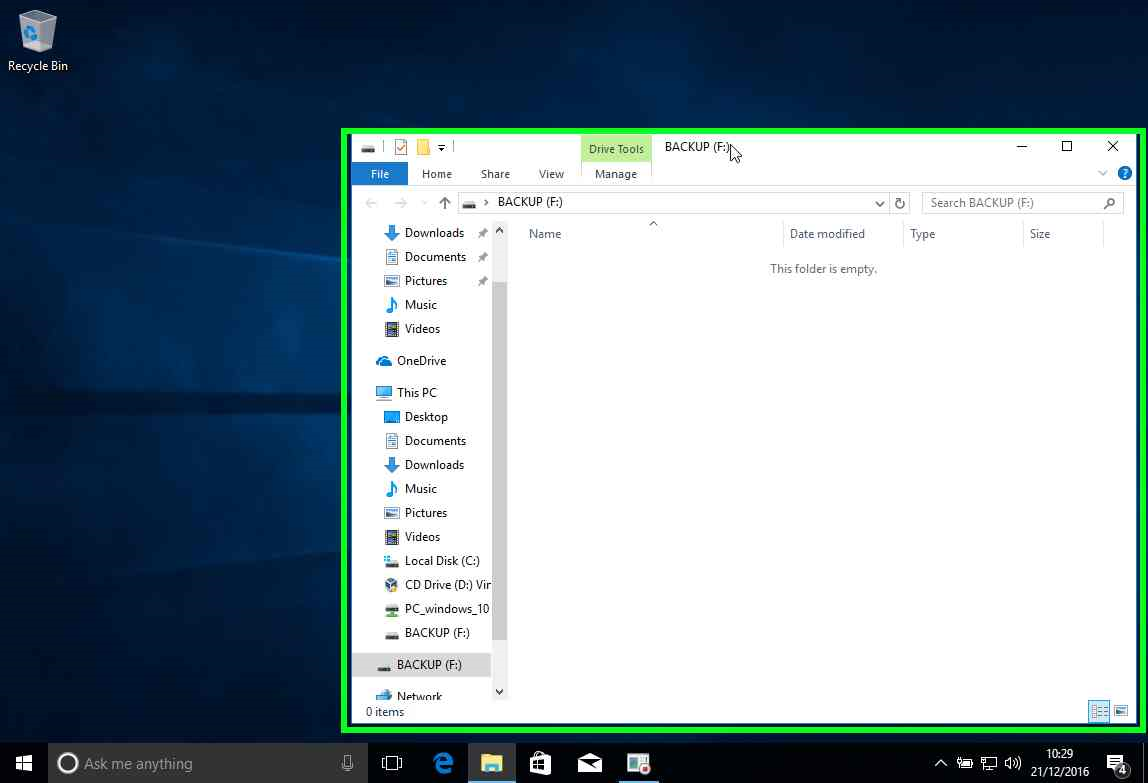
Task: Open Music under This PC
Action: [420, 489]
